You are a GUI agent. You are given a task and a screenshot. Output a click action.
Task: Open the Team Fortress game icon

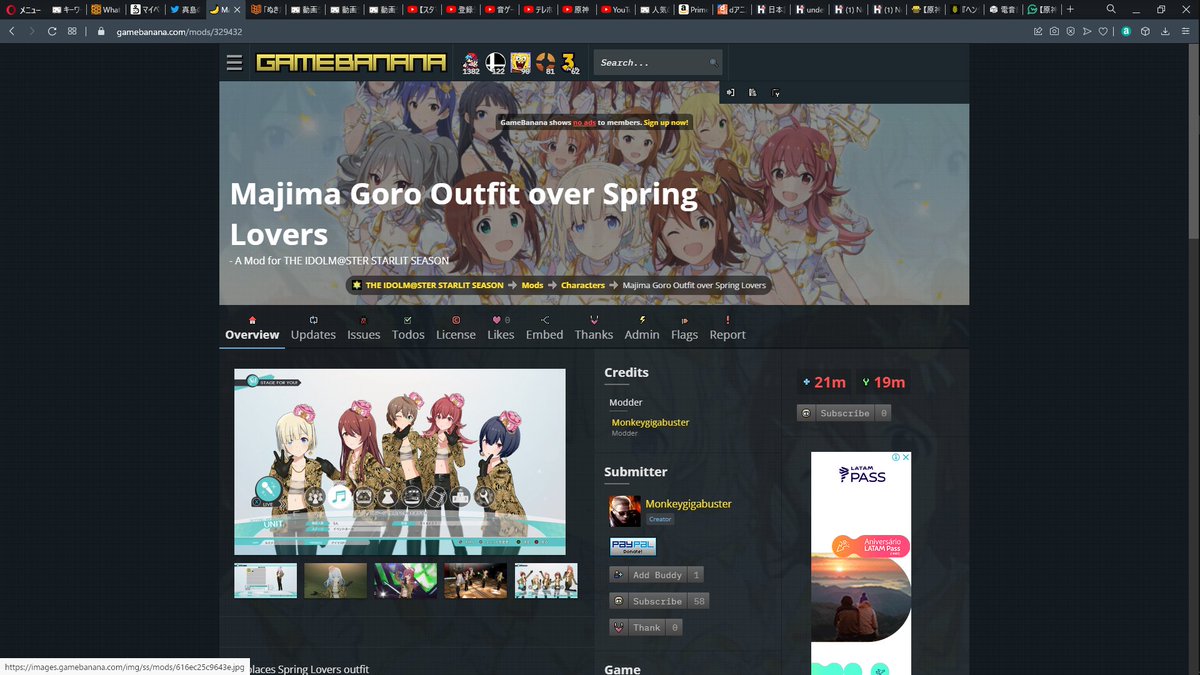tap(545, 63)
